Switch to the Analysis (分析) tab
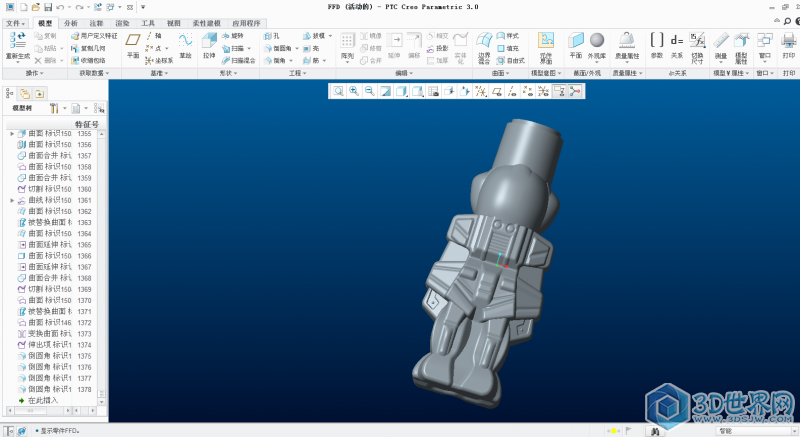 (x=70, y=23)
